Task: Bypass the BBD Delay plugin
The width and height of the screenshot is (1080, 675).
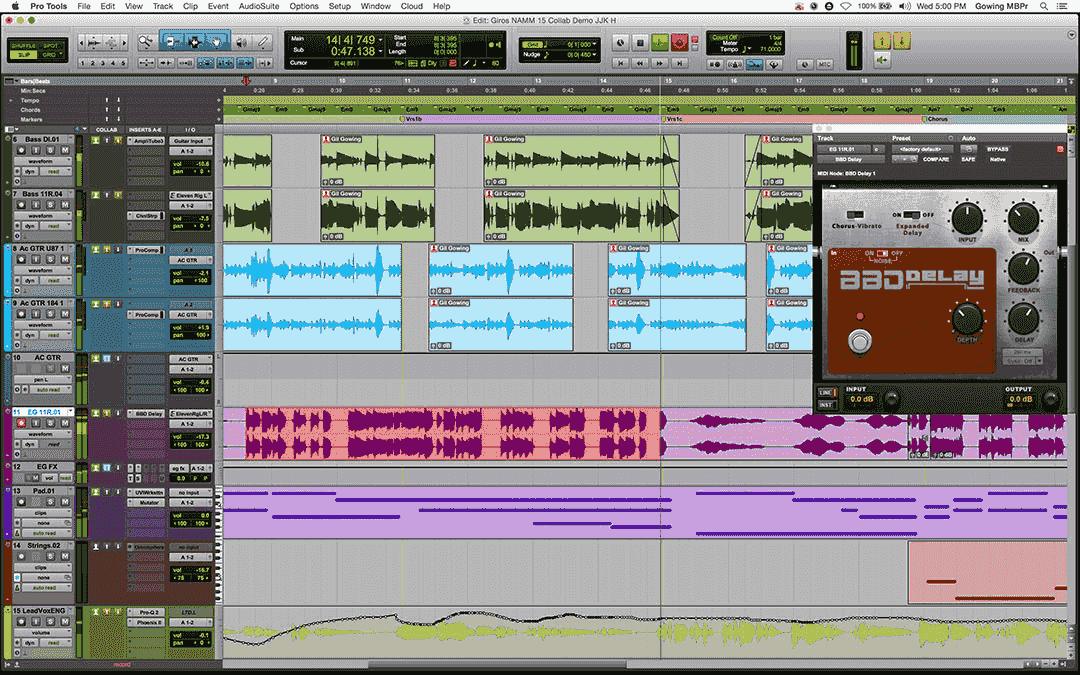Action: pos(998,149)
